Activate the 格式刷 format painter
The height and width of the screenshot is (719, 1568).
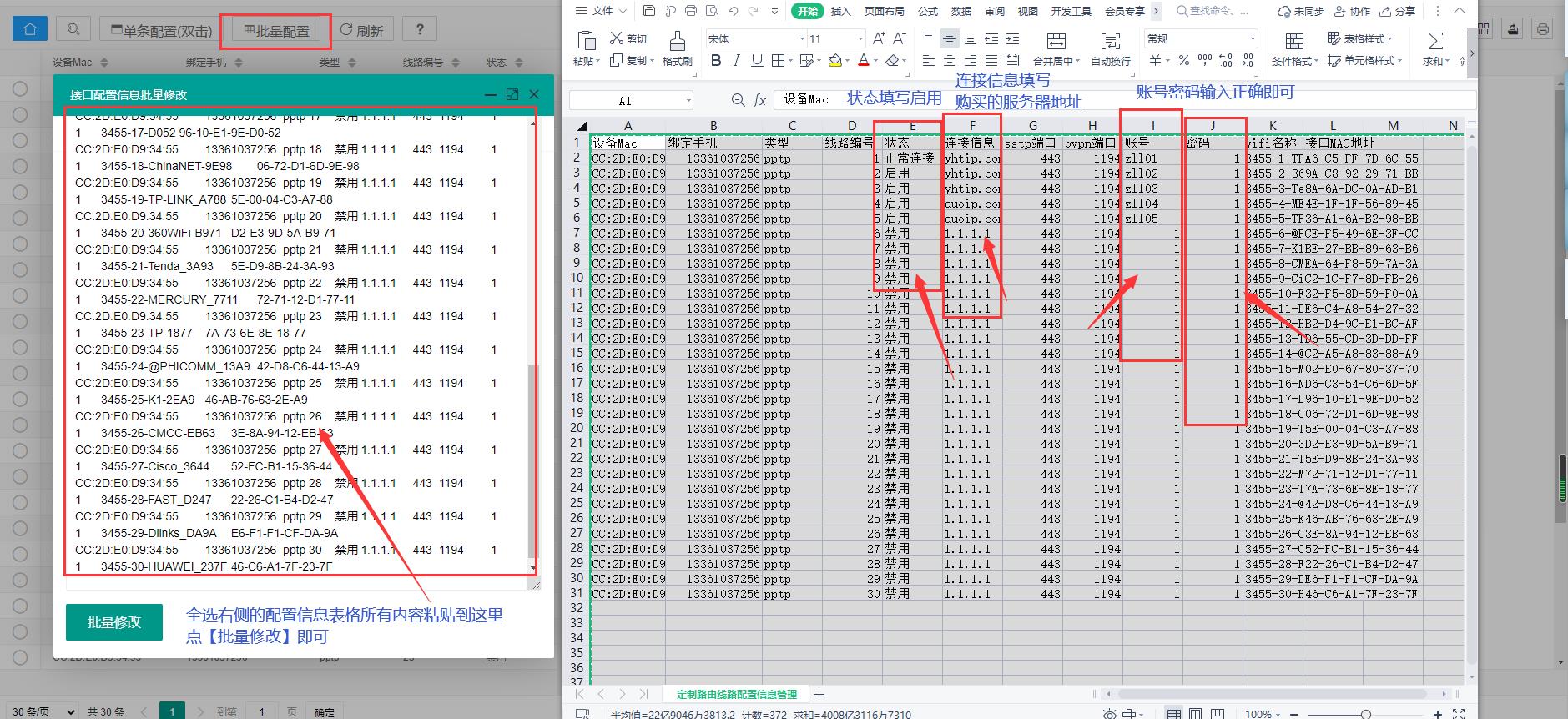tap(678, 48)
